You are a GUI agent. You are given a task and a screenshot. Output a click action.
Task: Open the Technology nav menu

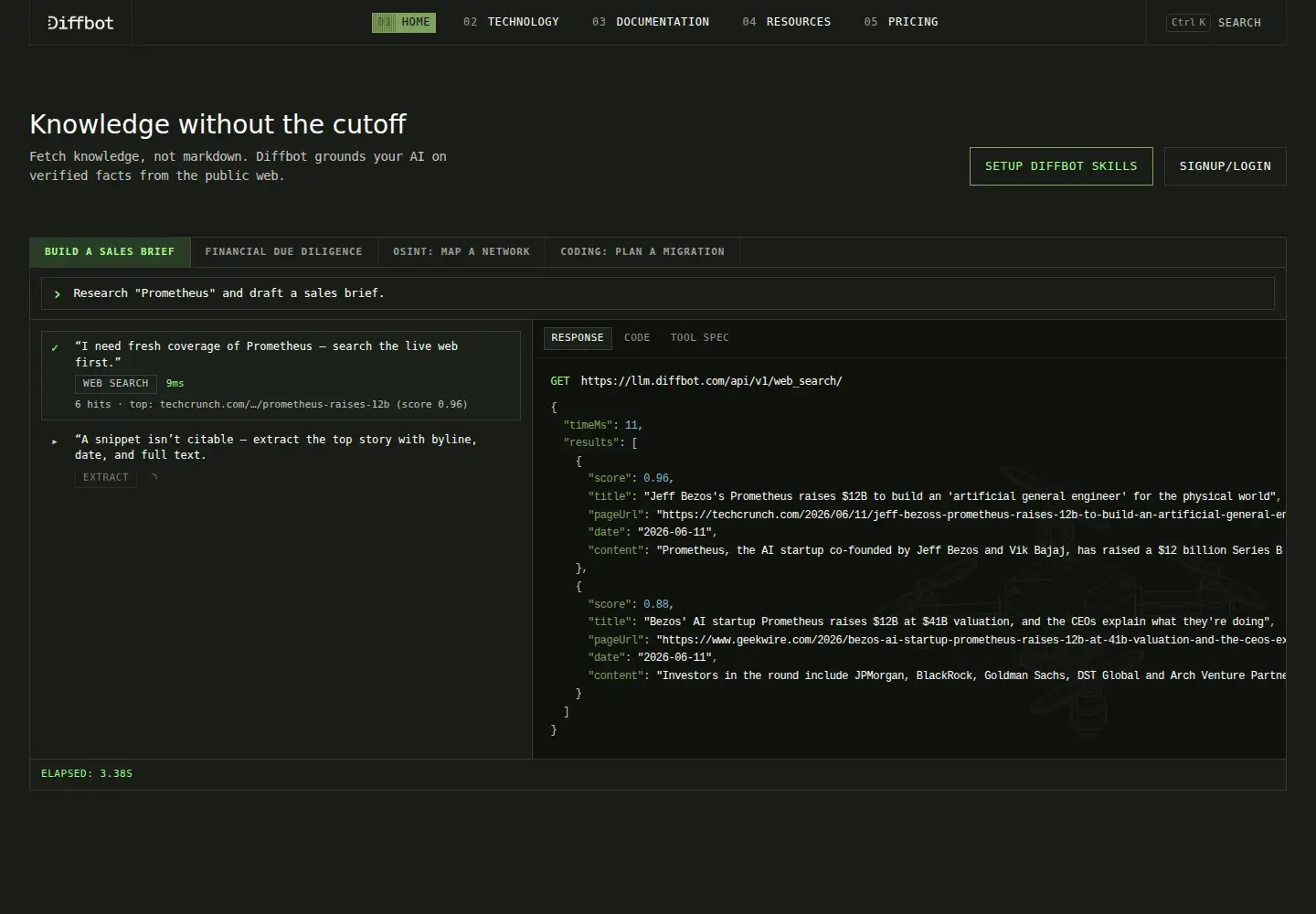click(511, 22)
